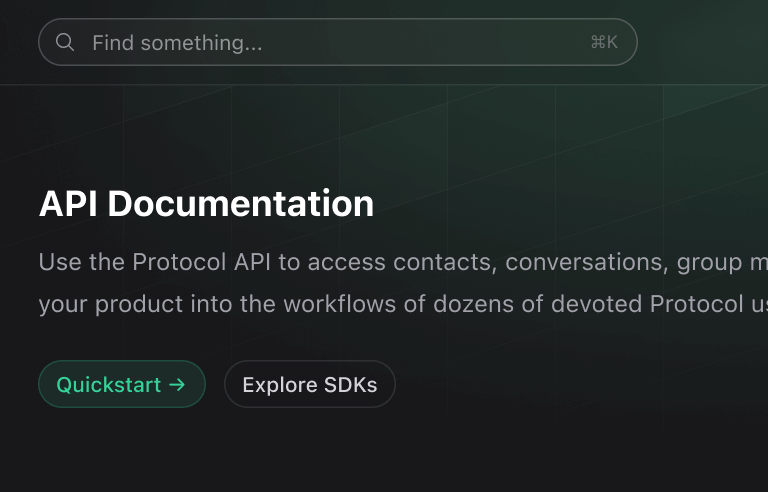
Task: Click the word "API" in the heading
Action: click(x=68, y=204)
